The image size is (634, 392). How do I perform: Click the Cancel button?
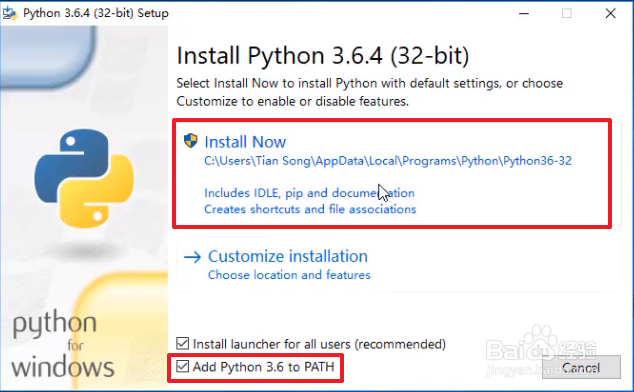tap(581, 367)
